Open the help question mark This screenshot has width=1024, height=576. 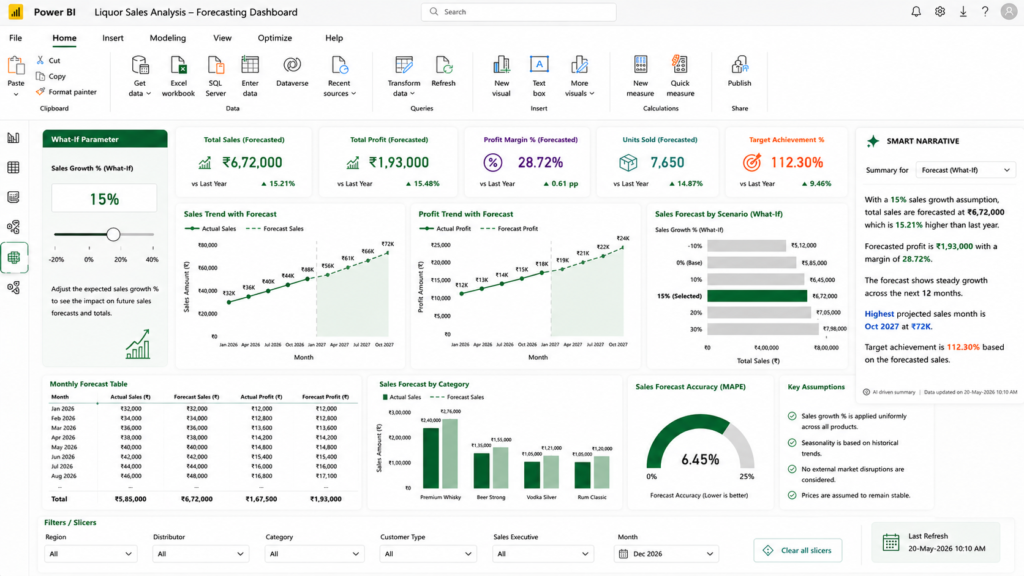coord(985,12)
